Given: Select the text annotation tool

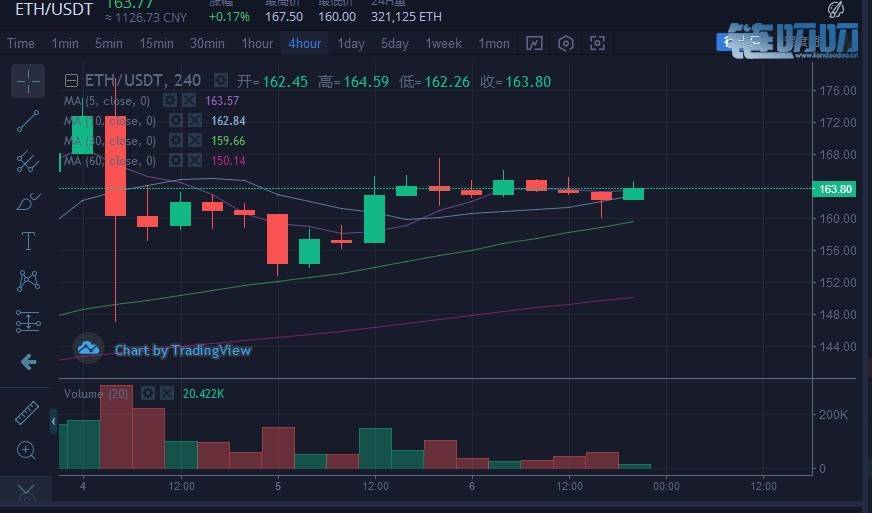Looking at the screenshot, I should [28, 241].
